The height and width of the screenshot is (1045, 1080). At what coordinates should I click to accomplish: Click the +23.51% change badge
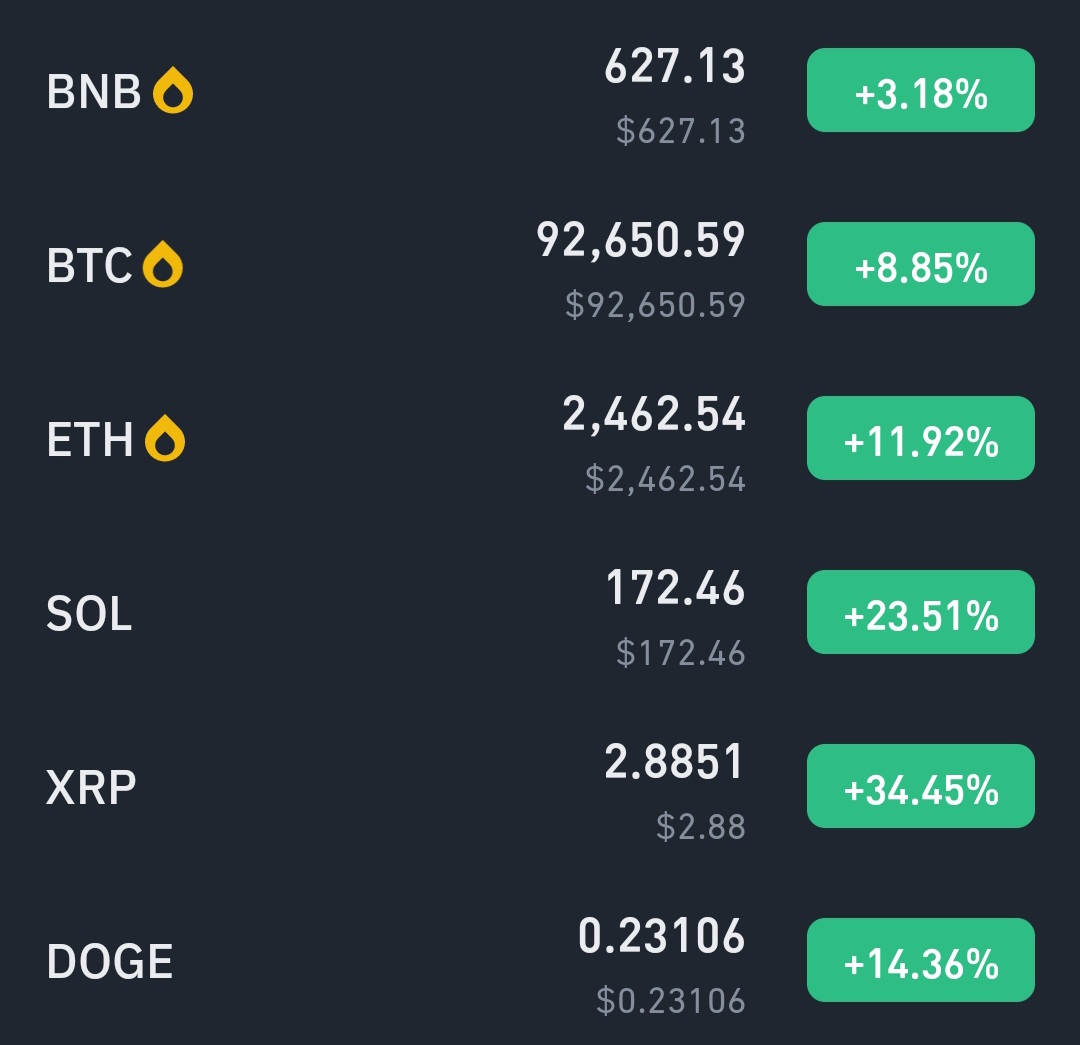tap(921, 612)
